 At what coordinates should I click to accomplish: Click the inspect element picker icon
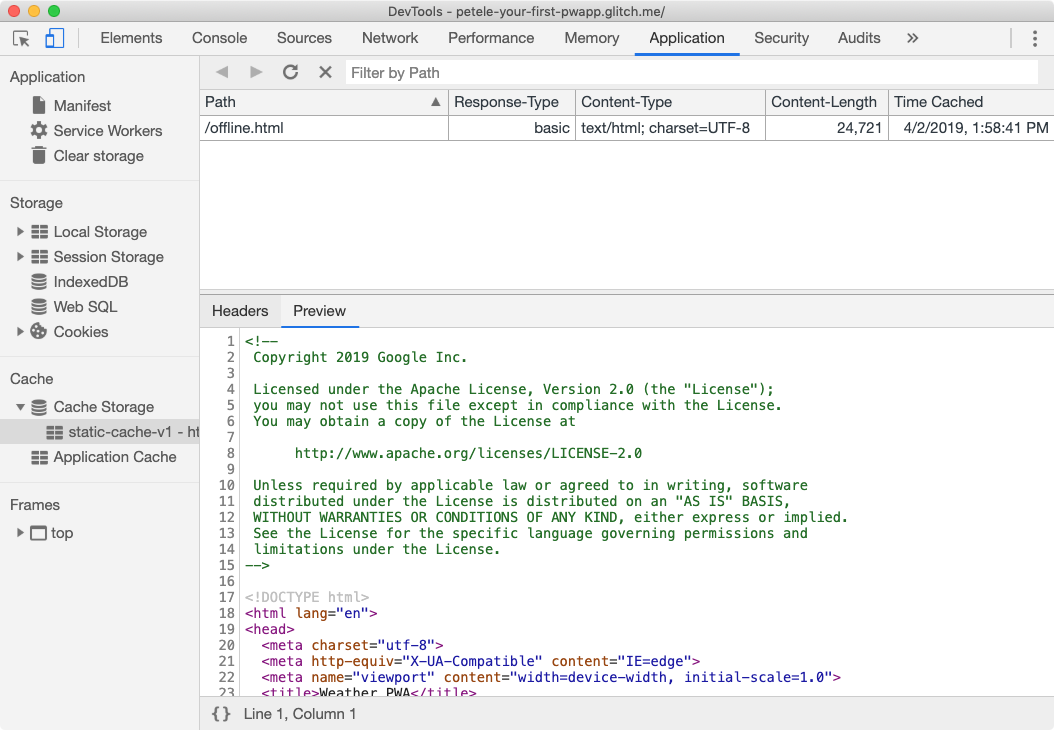(21, 38)
